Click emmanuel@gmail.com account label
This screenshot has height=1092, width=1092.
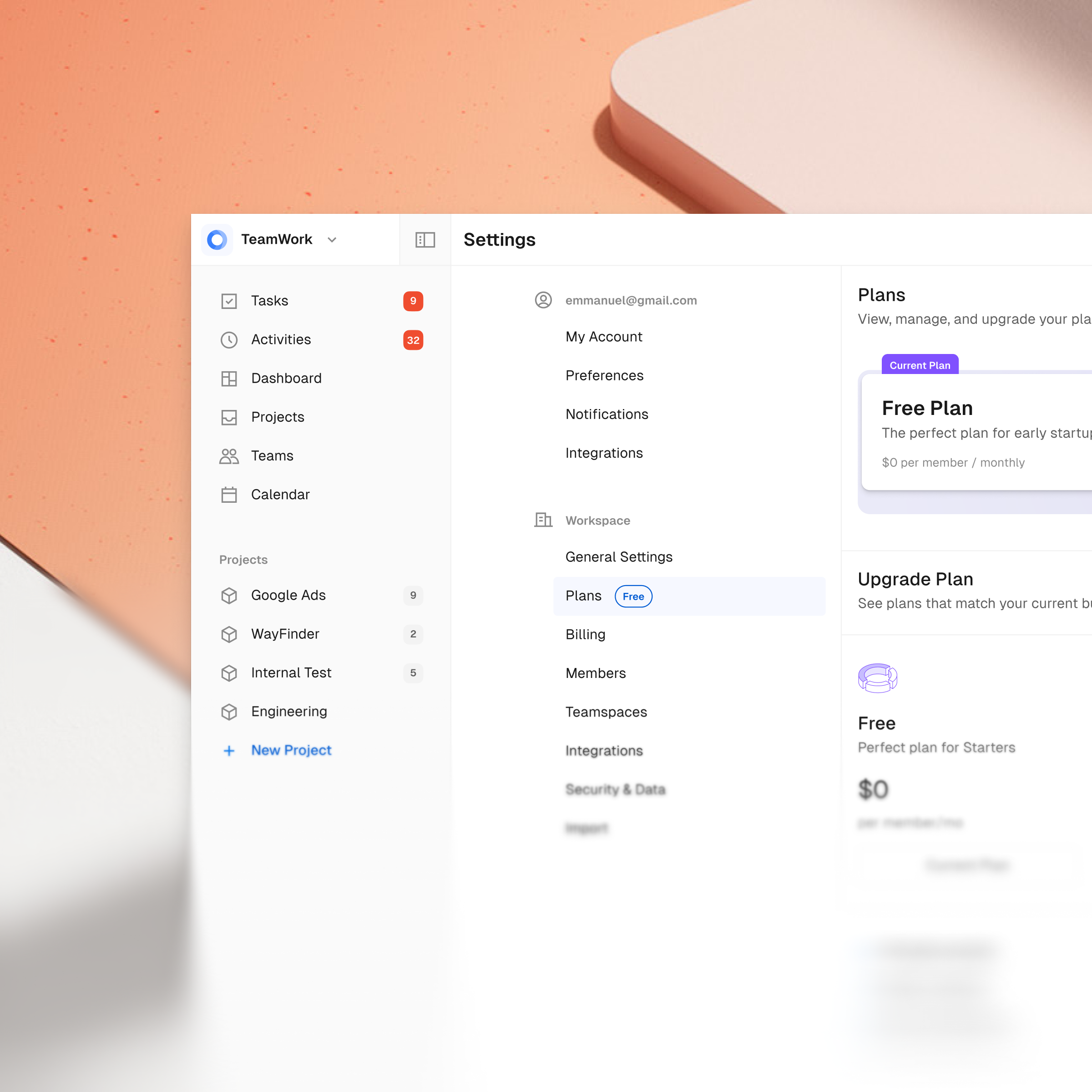631,301
